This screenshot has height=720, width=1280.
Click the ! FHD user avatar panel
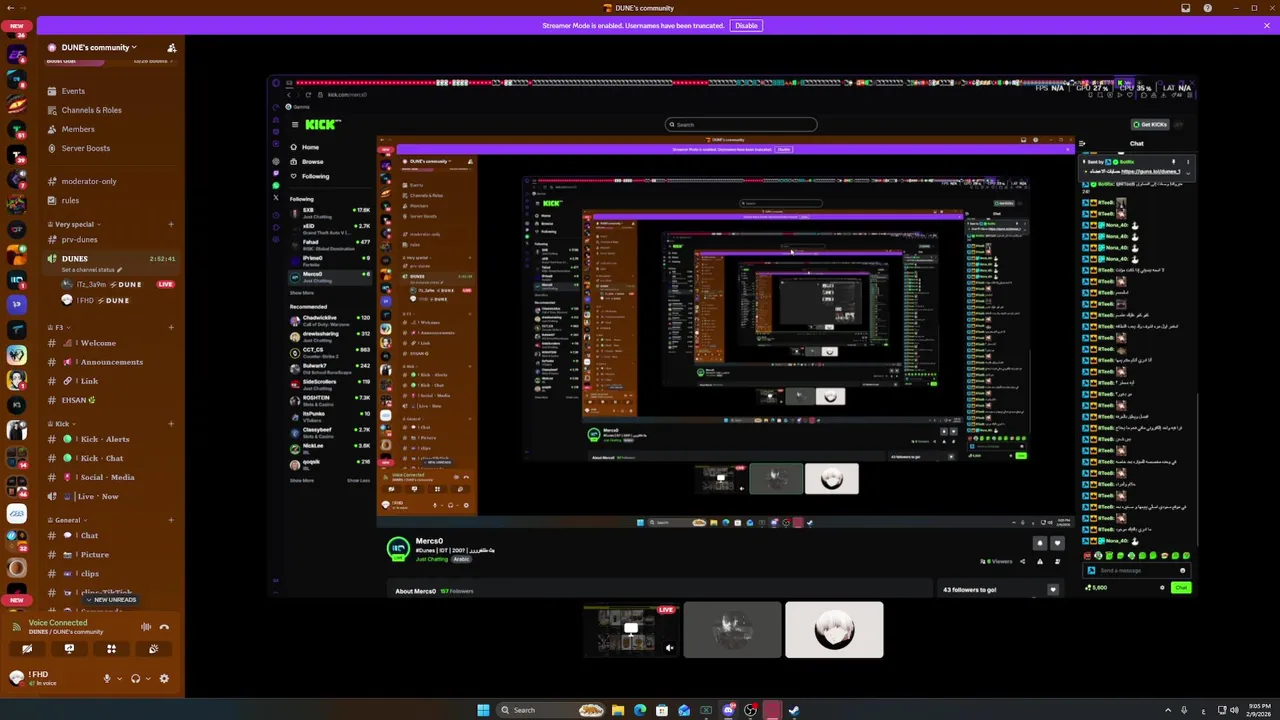(35, 678)
